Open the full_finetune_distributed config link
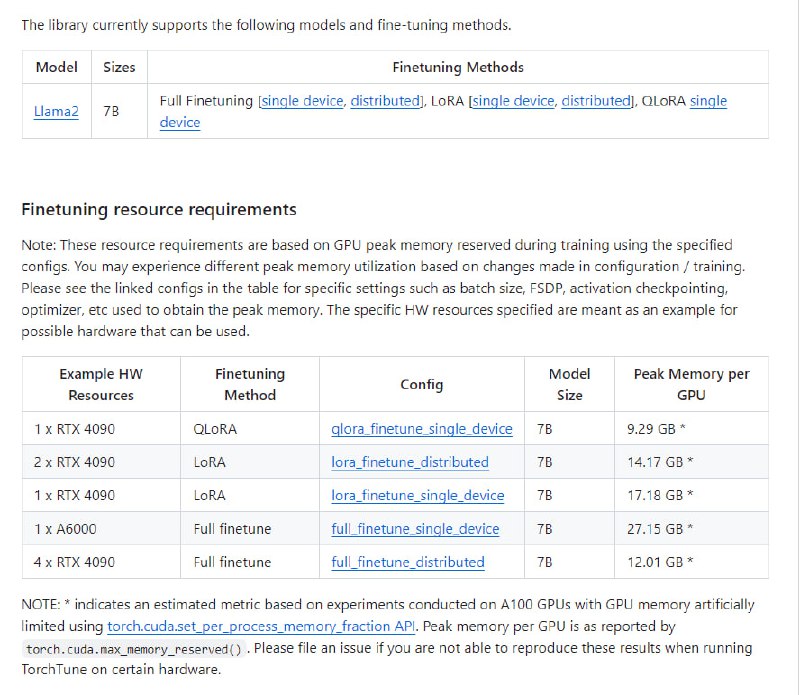 (407, 561)
